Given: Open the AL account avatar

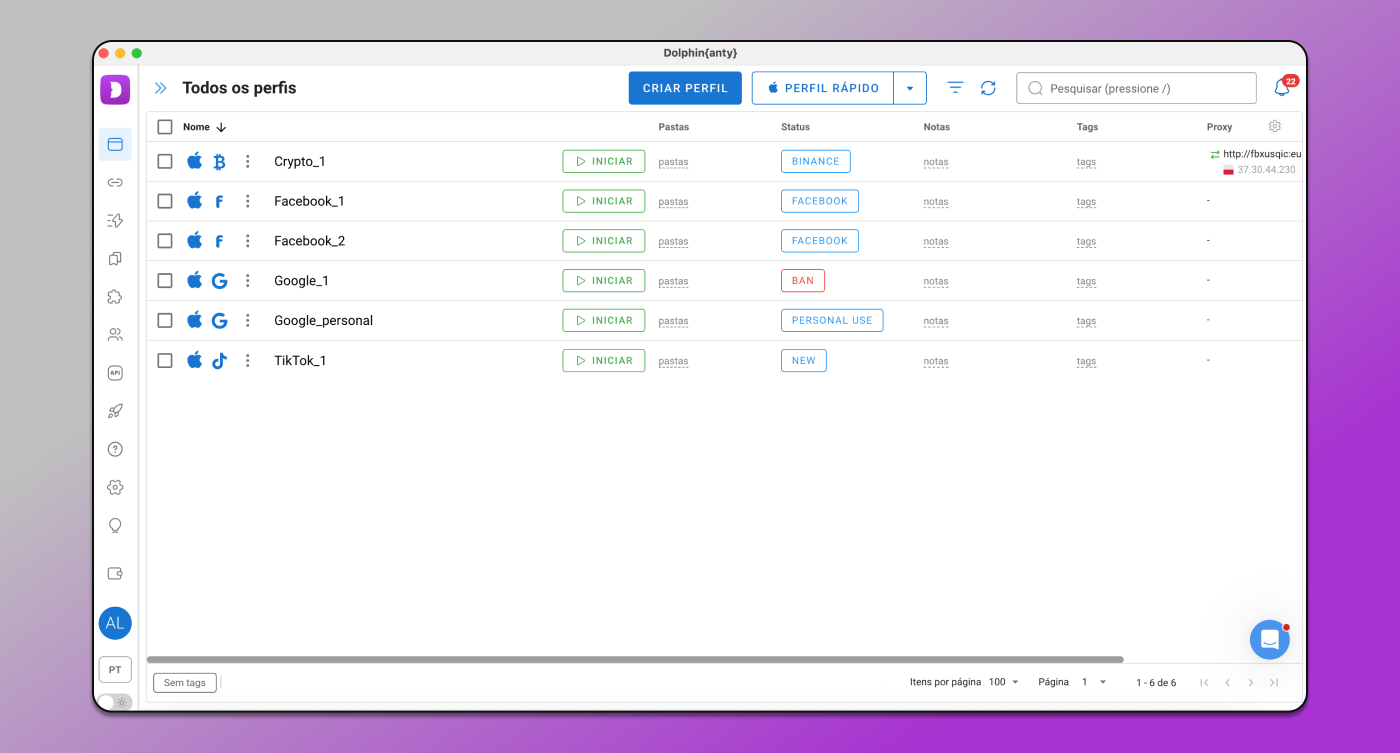Looking at the screenshot, I should (115, 623).
